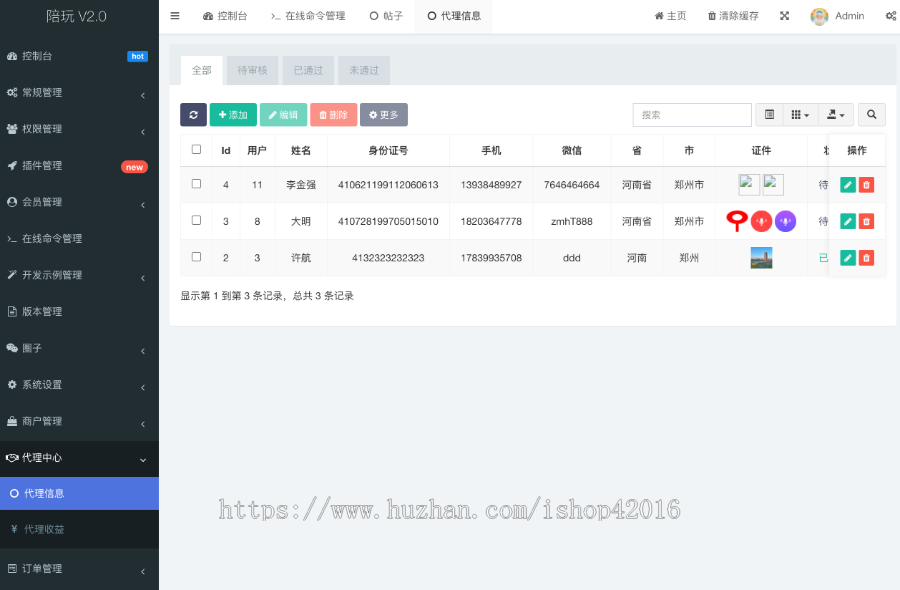The height and width of the screenshot is (590, 900).
Task: Open the 主页 home link
Action: pyautogui.click(x=670, y=16)
